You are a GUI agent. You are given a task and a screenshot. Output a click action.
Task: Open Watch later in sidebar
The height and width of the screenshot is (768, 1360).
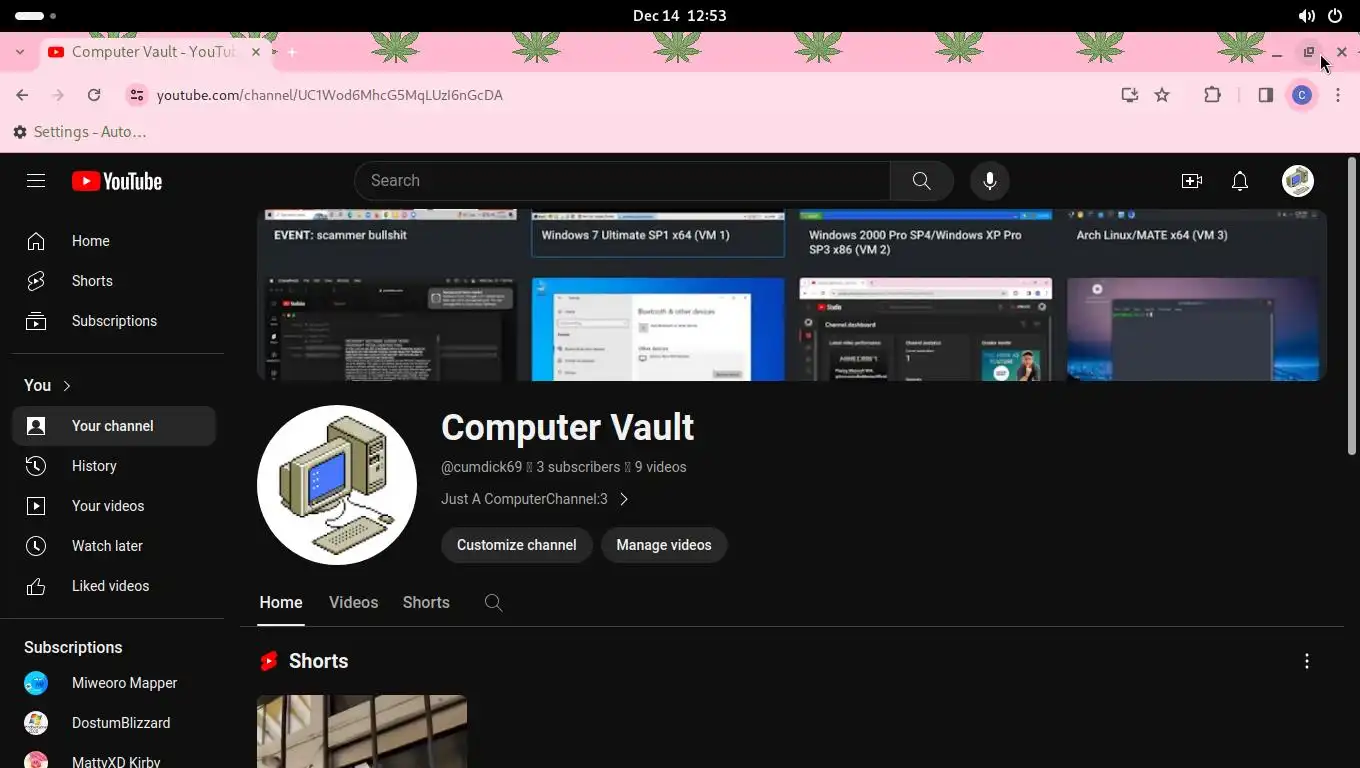coord(114,546)
